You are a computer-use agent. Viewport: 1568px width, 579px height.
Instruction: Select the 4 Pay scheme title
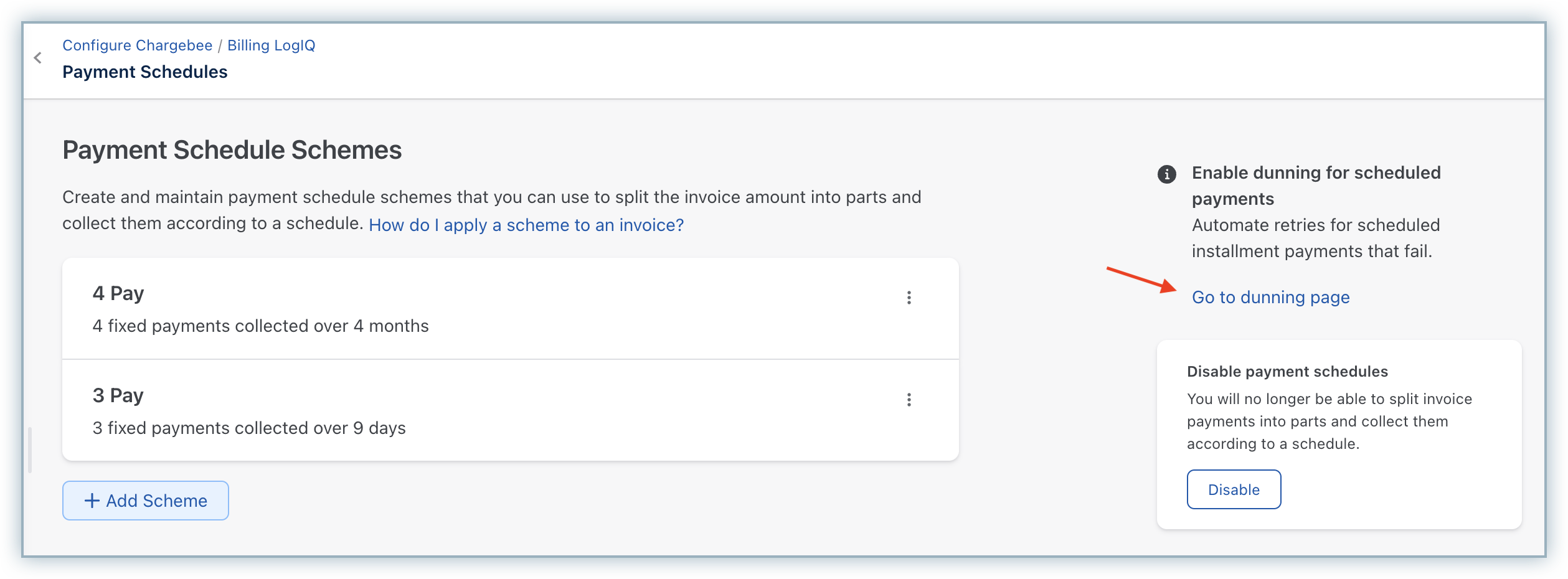click(x=118, y=293)
